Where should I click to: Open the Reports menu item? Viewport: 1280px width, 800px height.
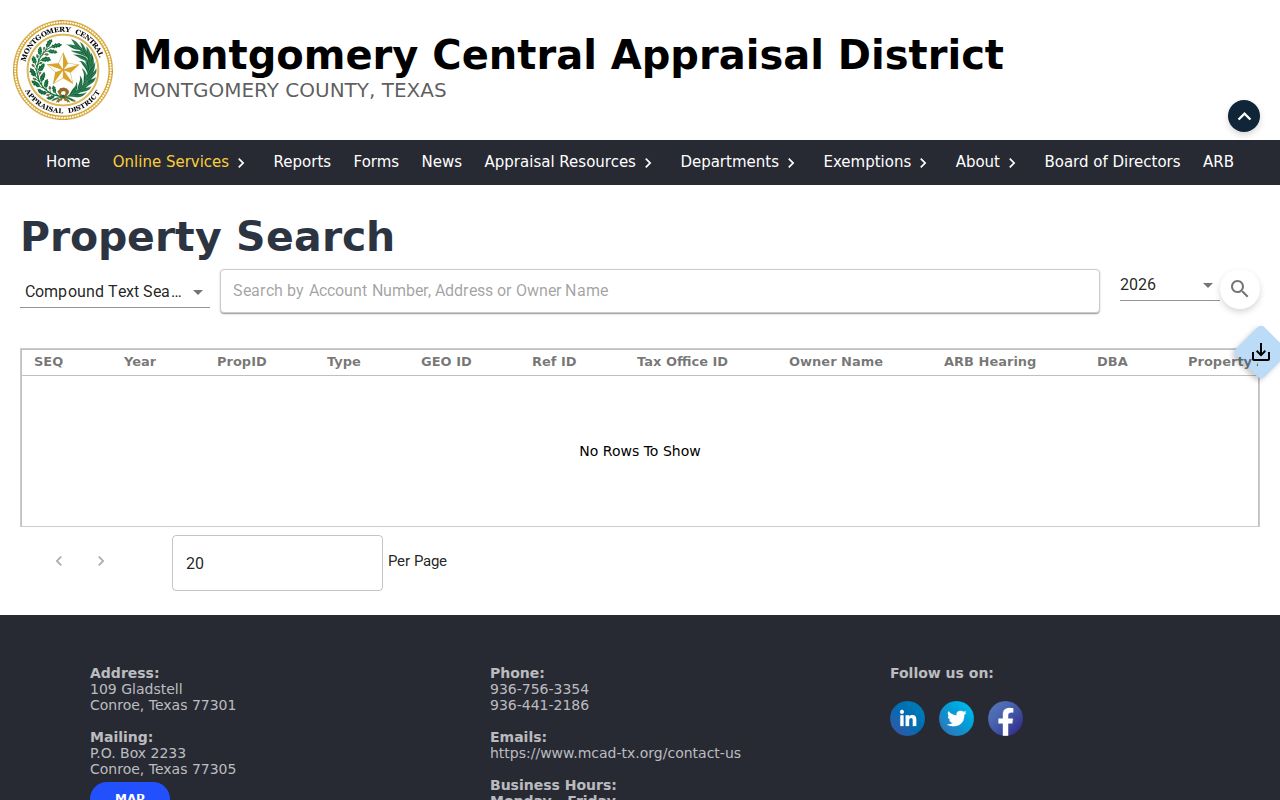click(302, 161)
